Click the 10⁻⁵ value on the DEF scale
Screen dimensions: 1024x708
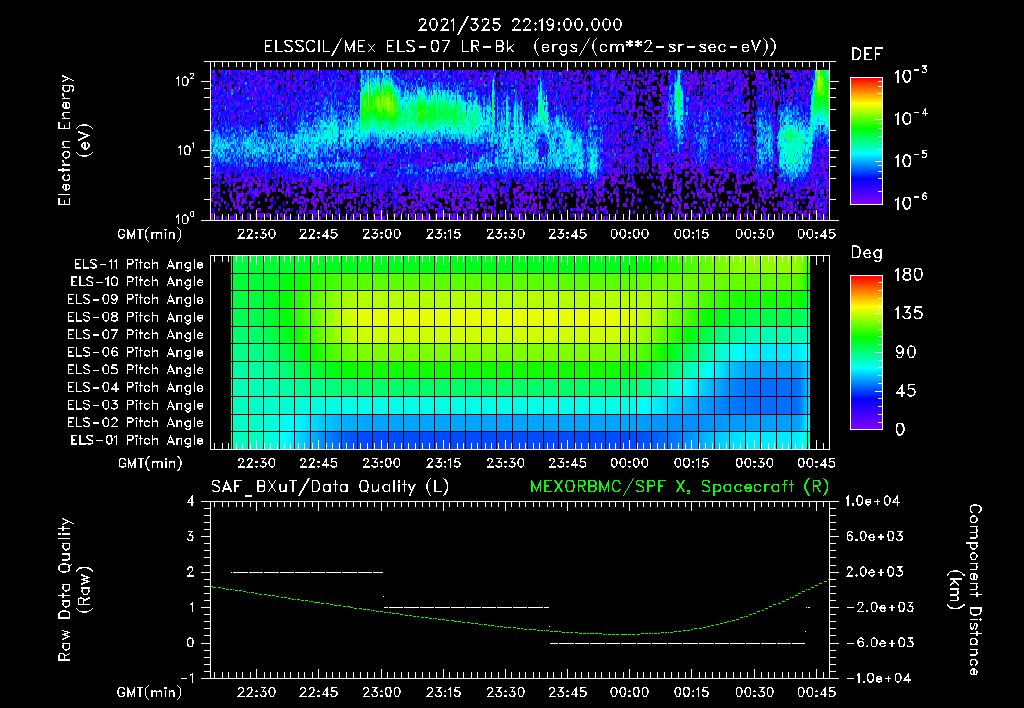(x=910, y=160)
